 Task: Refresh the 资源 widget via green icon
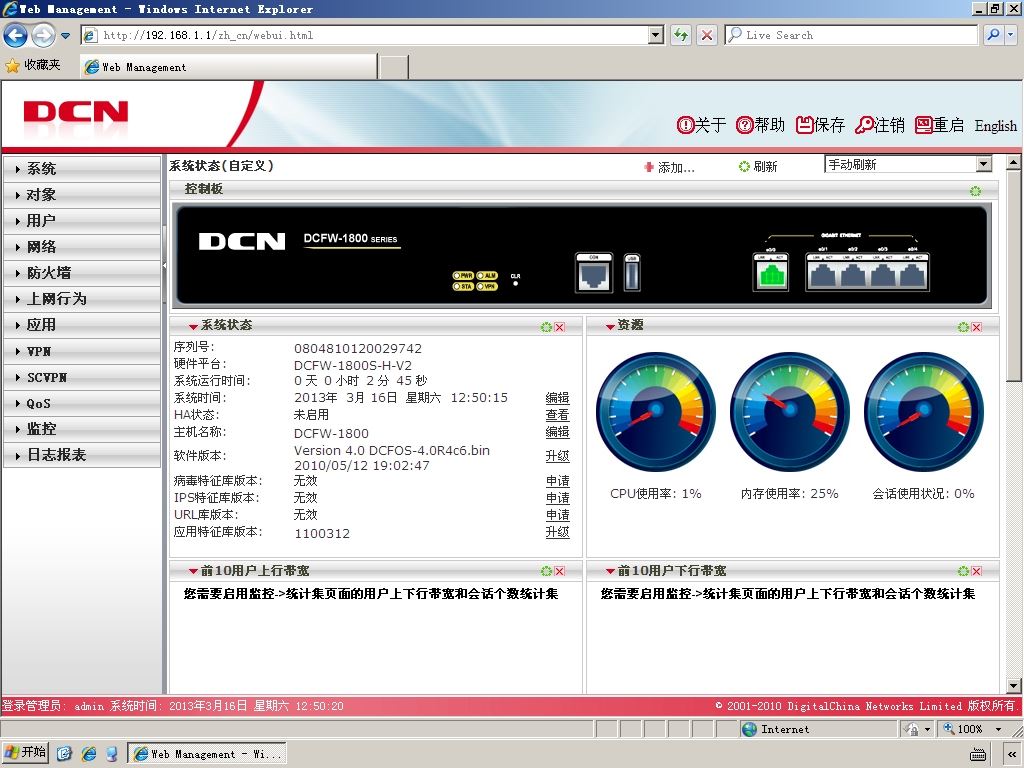click(x=963, y=327)
